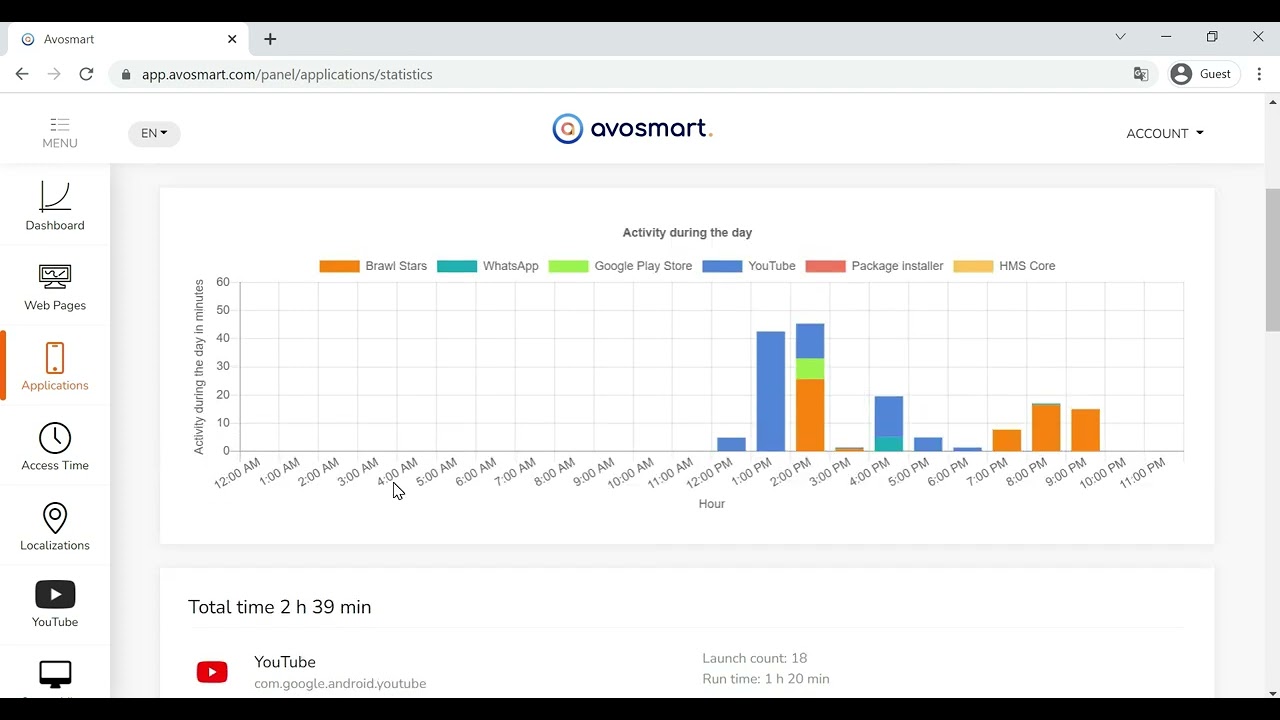
Task: Click the green Google Play segment at 2:00 PM
Action: point(810,369)
